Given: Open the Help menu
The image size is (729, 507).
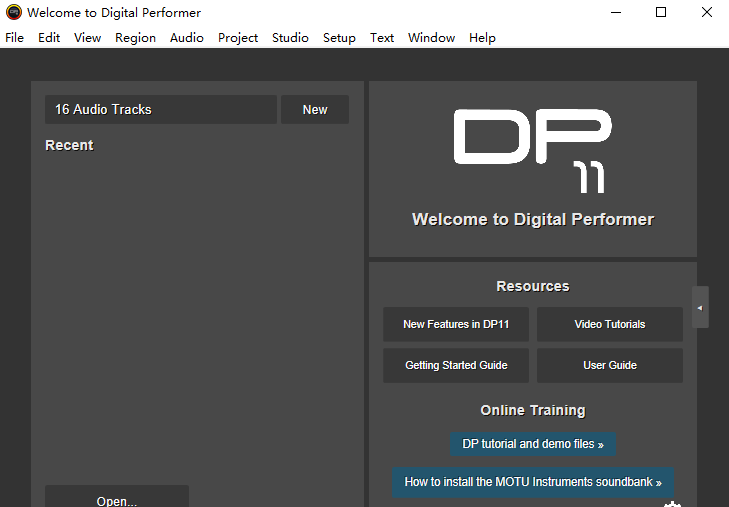Looking at the screenshot, I should 482,38.
